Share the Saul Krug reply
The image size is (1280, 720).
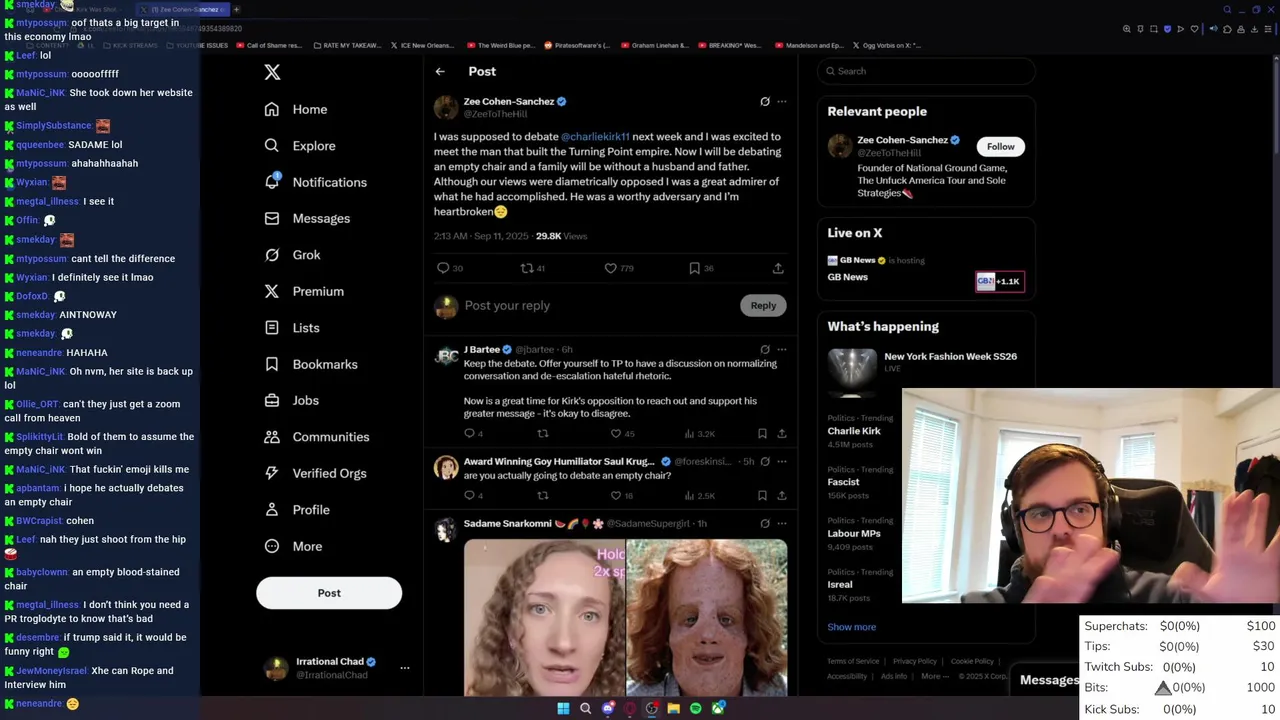pos(782,496)
